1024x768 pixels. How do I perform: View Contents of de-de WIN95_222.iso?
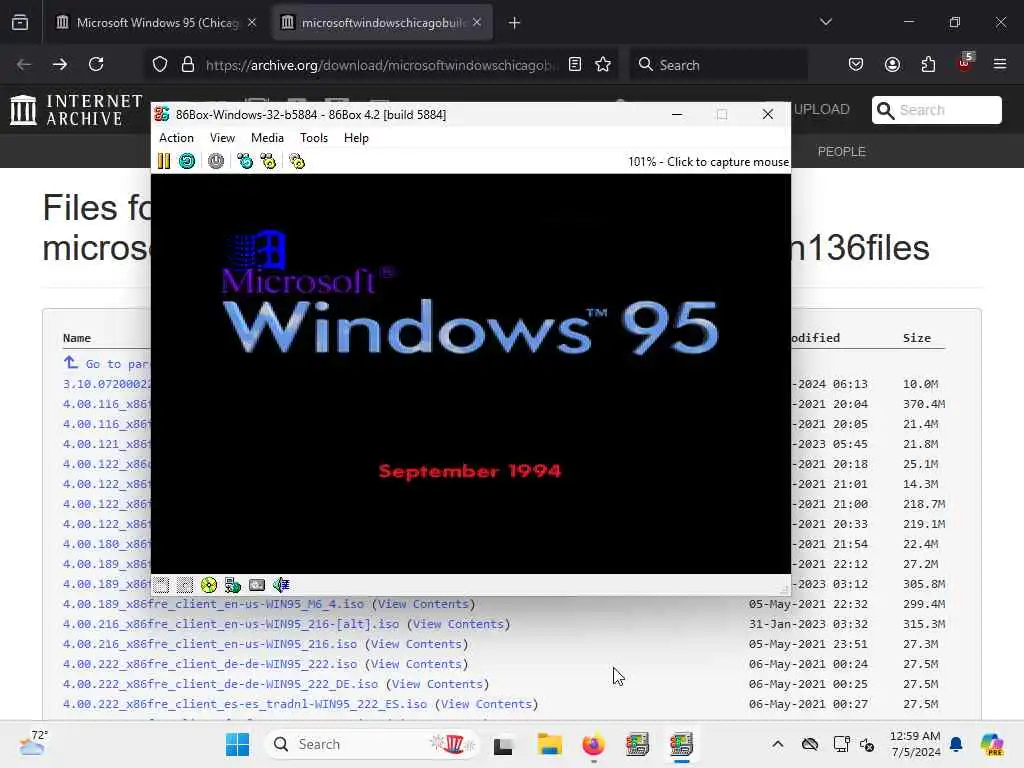(416, 664)
